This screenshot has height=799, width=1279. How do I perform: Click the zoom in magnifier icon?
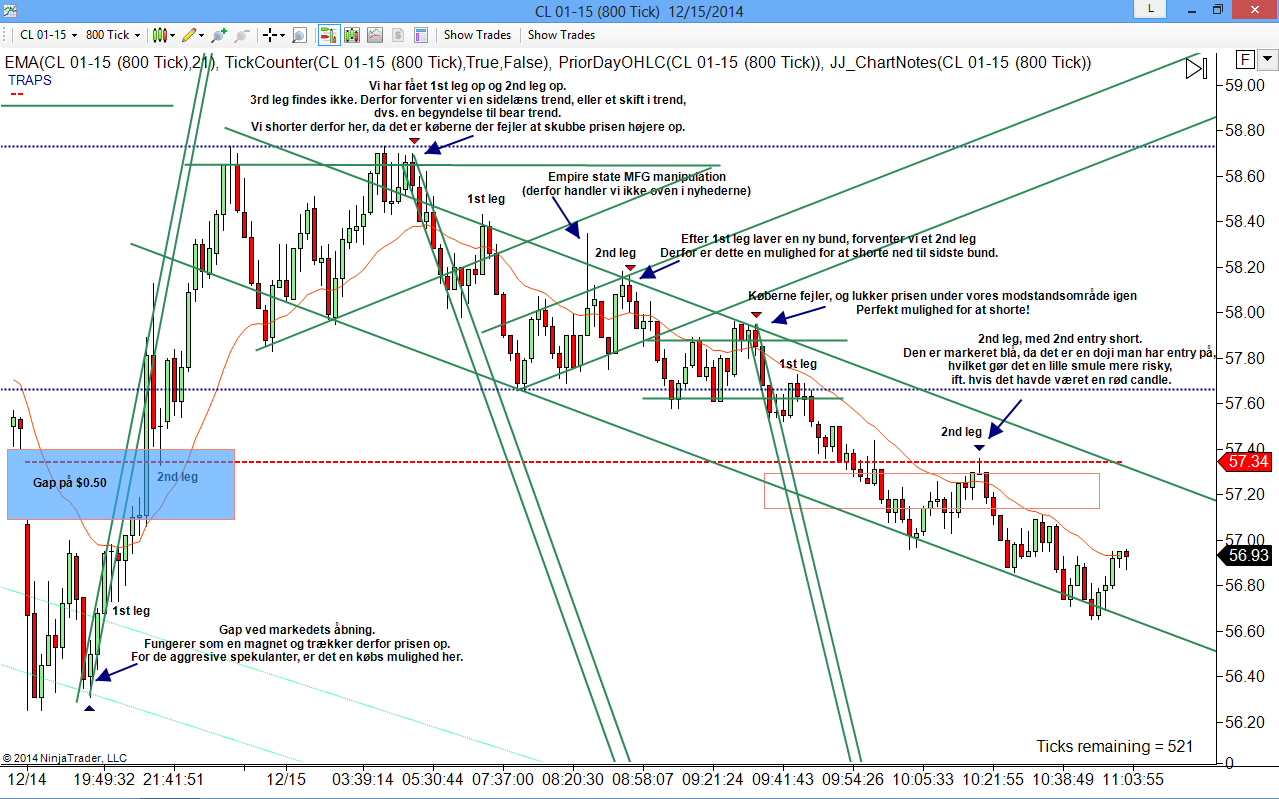coord(218,35)
